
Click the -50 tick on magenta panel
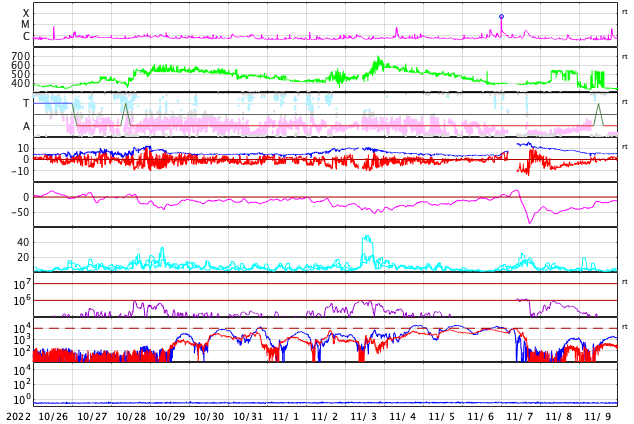(x=20, y=212)
